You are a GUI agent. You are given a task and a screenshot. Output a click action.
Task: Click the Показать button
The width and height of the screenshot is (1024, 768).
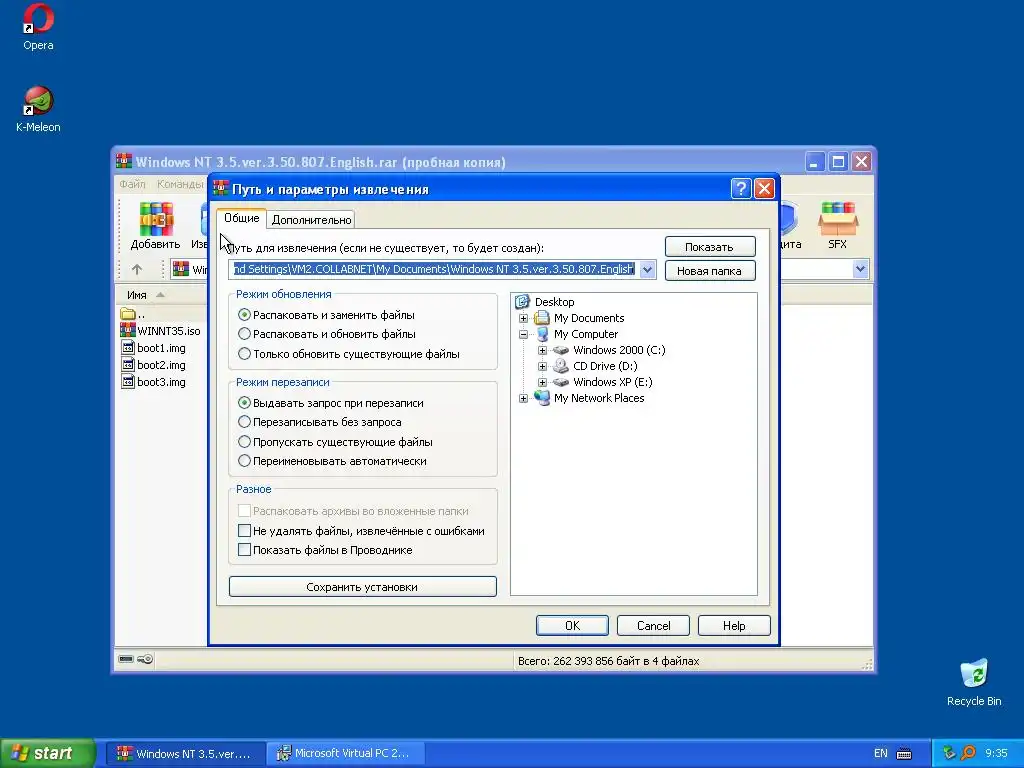click(710, 247)
